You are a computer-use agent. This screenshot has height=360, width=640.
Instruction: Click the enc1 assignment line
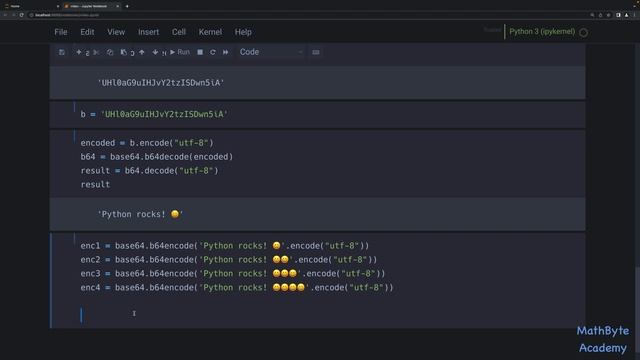point(224,246)
